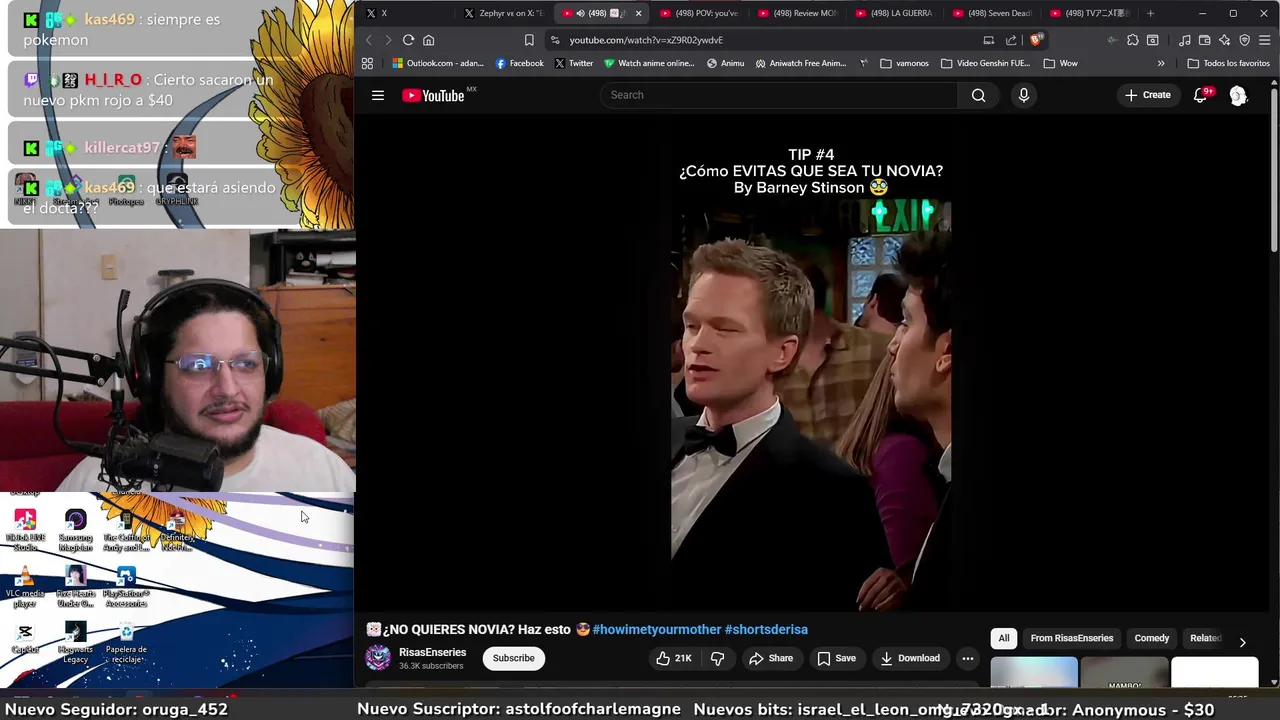Switch to the Review MON tab
1280x720 pixels.
[797, 13]
